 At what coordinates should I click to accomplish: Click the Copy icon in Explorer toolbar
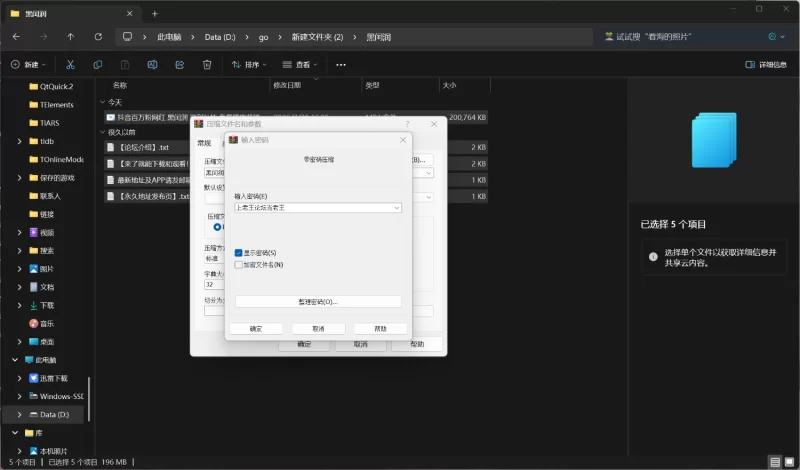coord(97,65)
